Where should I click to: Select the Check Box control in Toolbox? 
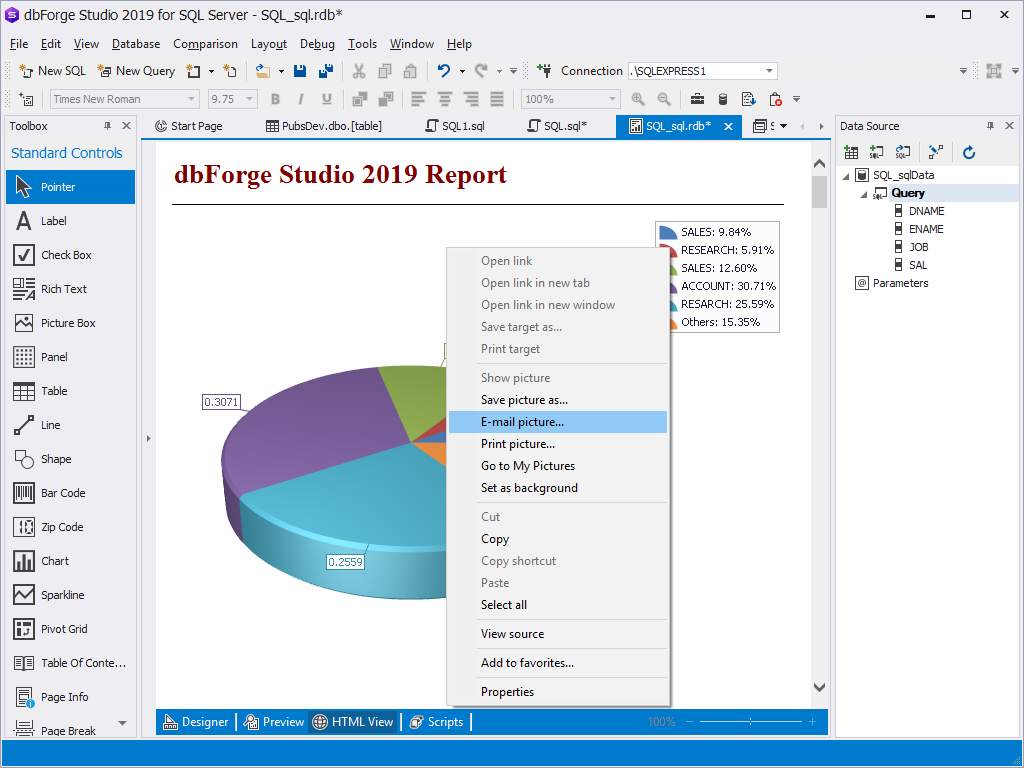(66, 255)
